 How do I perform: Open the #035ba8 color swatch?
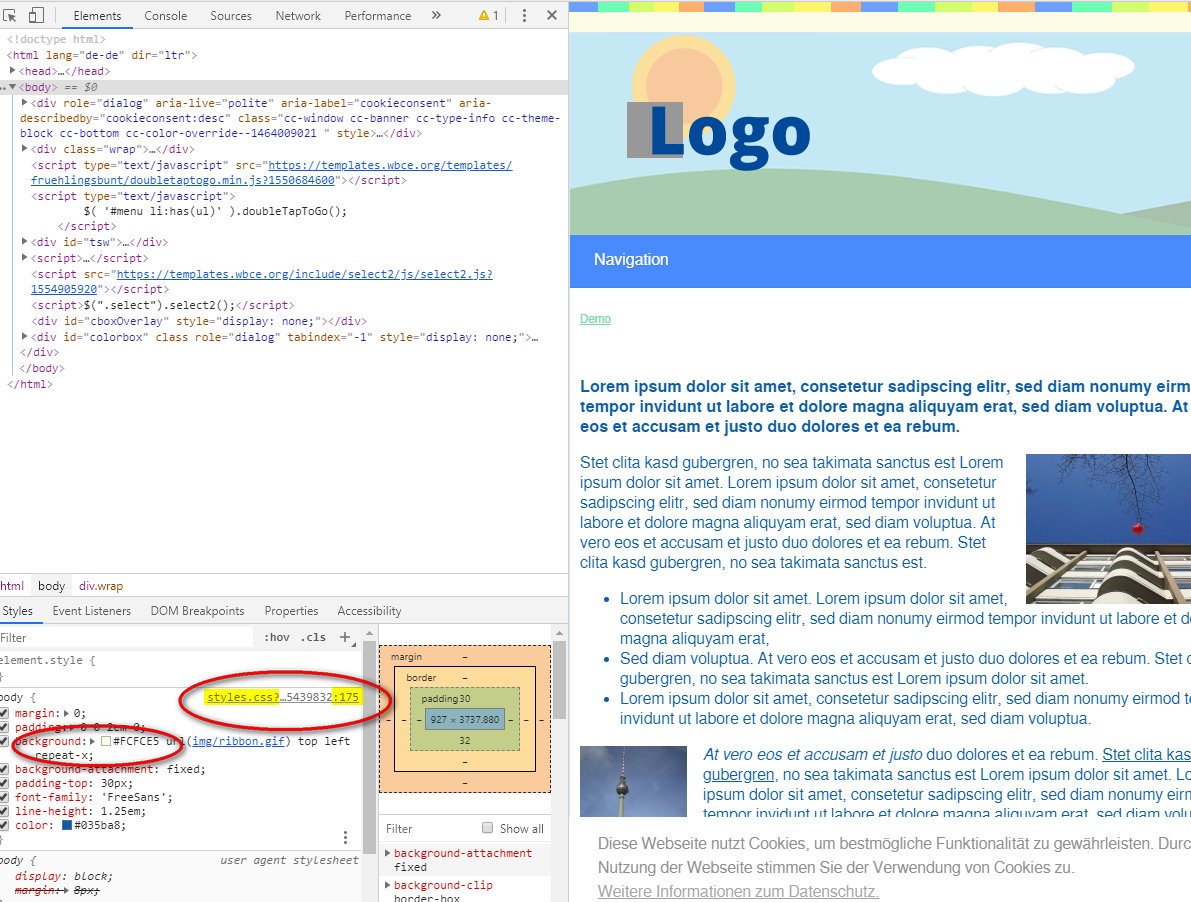coord(67,825)
